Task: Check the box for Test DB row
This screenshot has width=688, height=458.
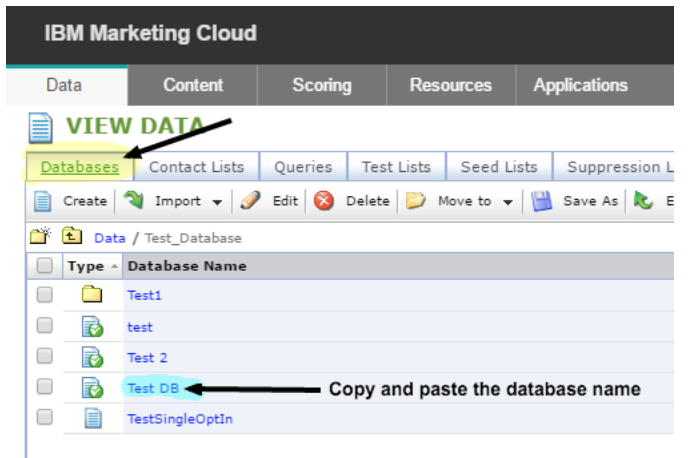Action: click(45, 386)
